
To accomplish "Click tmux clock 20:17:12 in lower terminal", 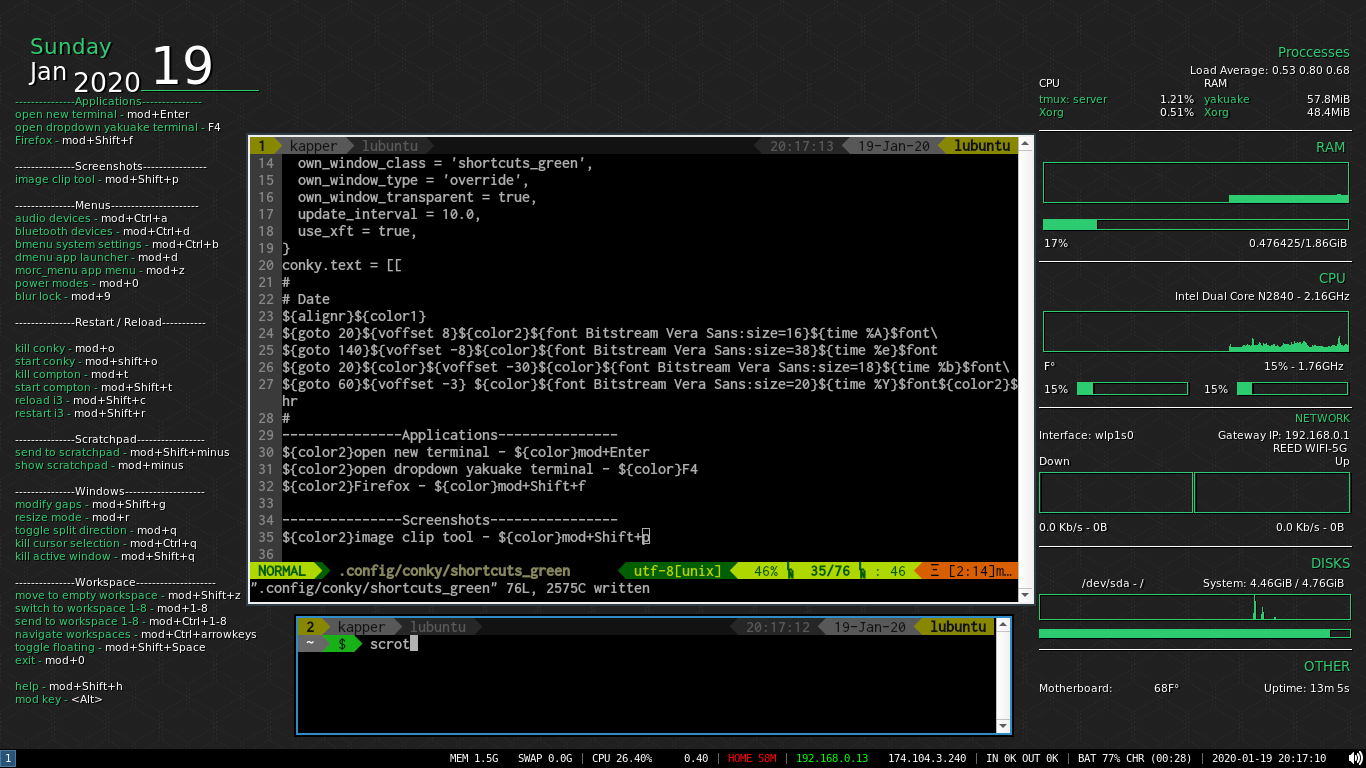I will click(777, 627).
